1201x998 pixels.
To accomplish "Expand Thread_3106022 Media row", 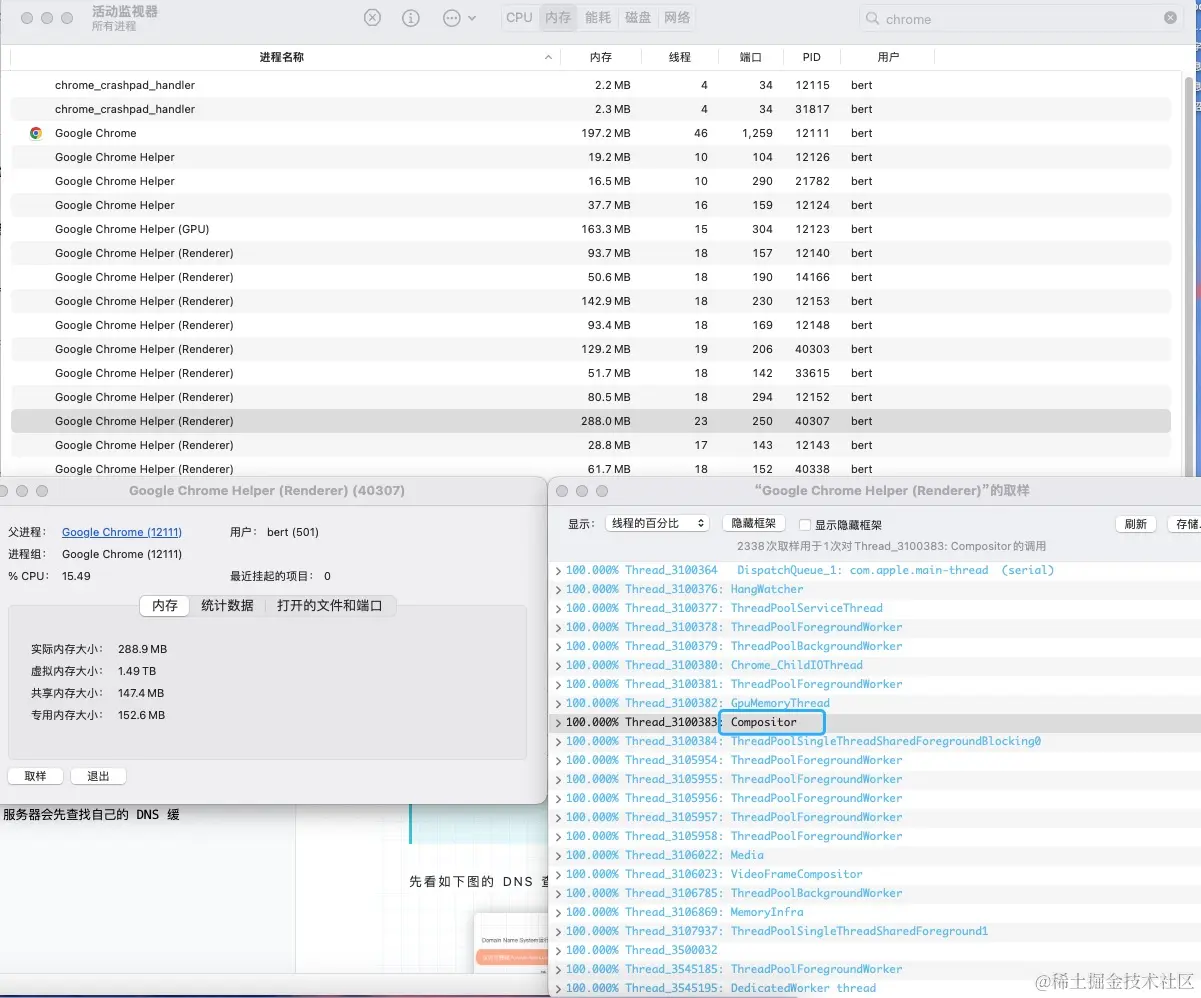I will pyautogui.click(x=559, y=855).
